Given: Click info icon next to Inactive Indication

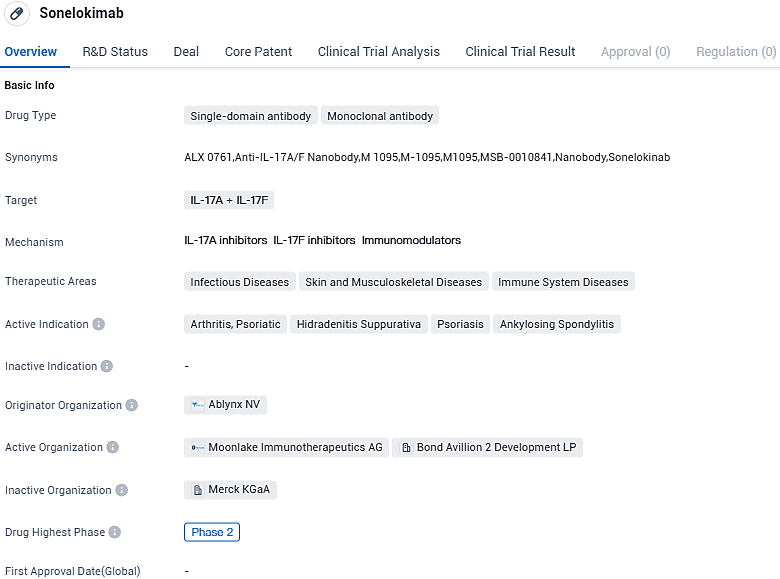Looking at the screenshot, I should [107, 366].
